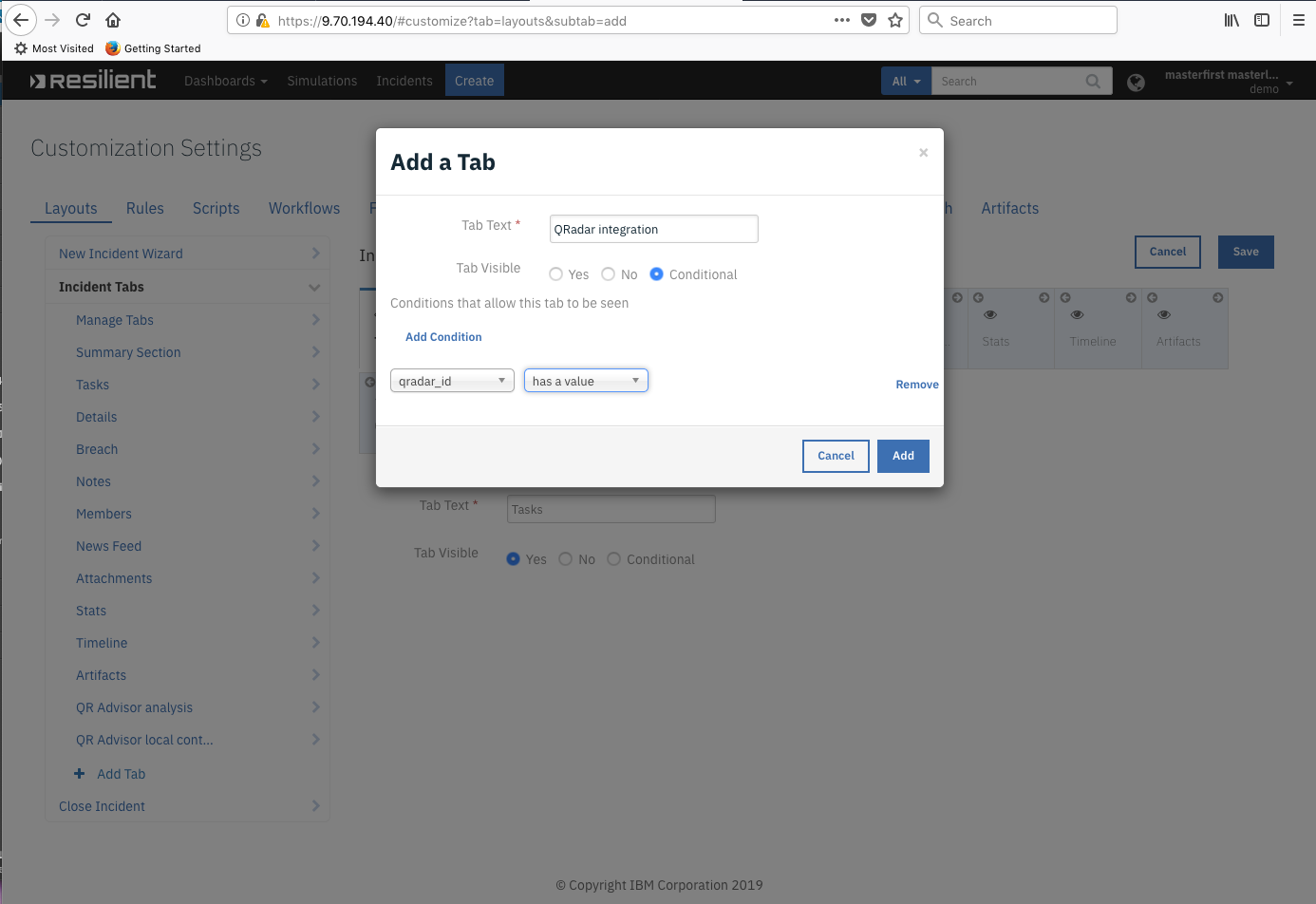Open Firefox library icon
1316x904 pixels.
pyautogui.click(x=1231, y=20)
